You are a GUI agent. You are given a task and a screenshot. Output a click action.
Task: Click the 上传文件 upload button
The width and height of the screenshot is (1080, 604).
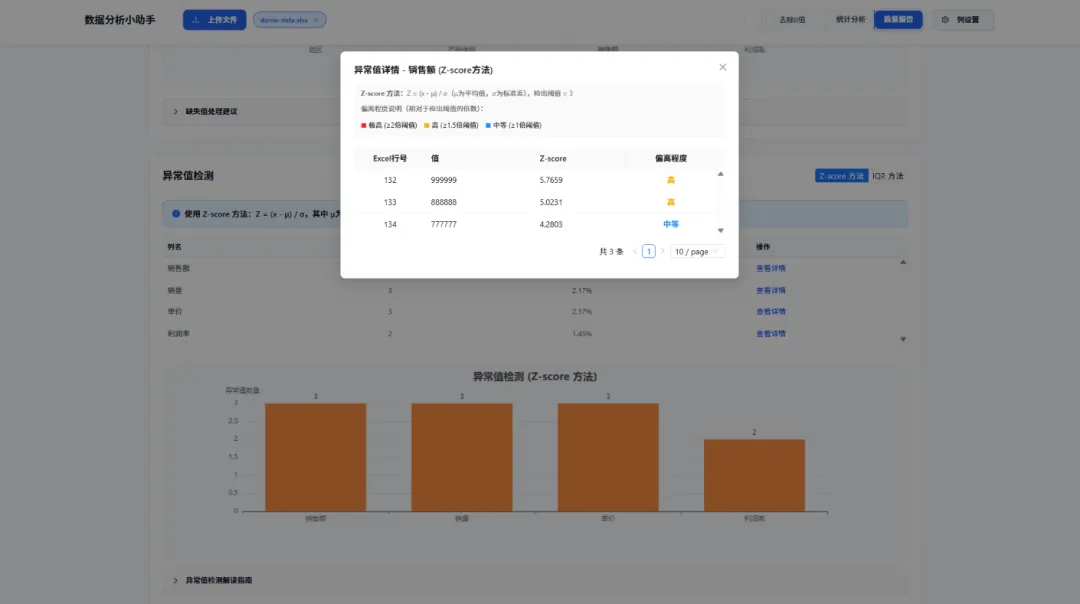(214, 20)
